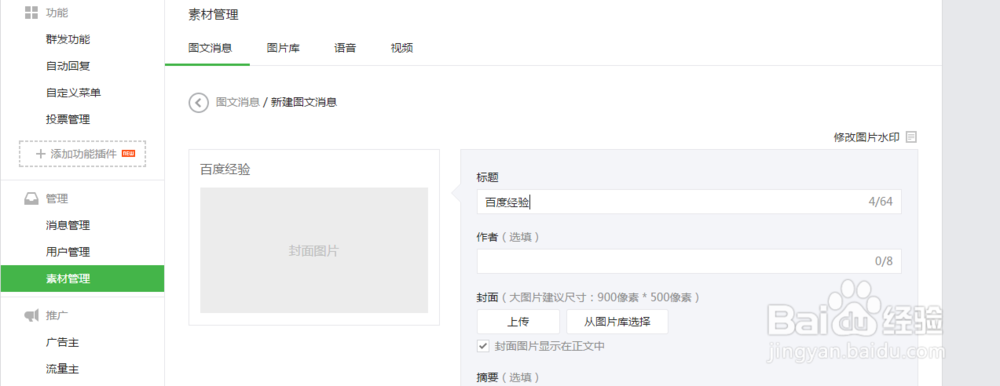The image size is (1000, 386).
Task: Open 投票管理 in the sidebar
Action: 68,119
